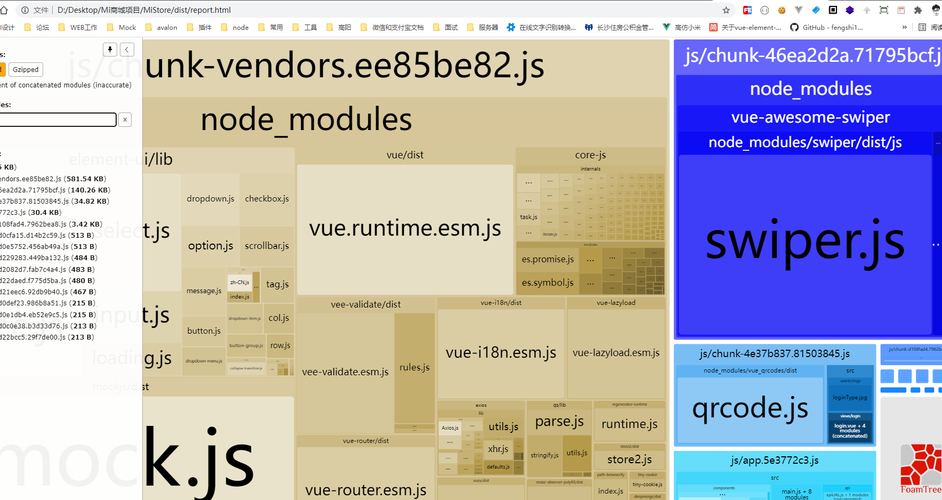This screenshot has height=500, width=942.
Task: Open the GitHub fengshi1 bookmark
Action: point(827,27)
